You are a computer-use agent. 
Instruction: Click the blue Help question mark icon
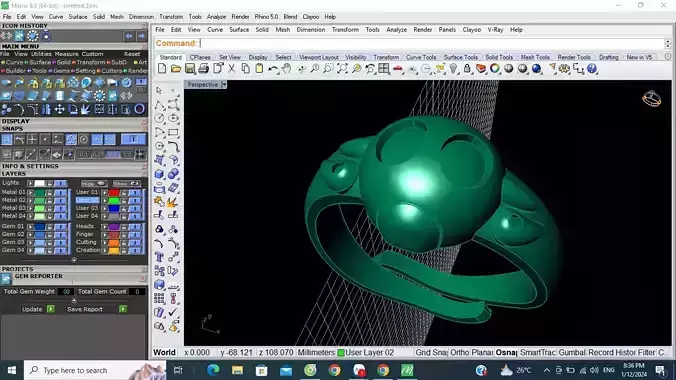(x=592, y=69)
